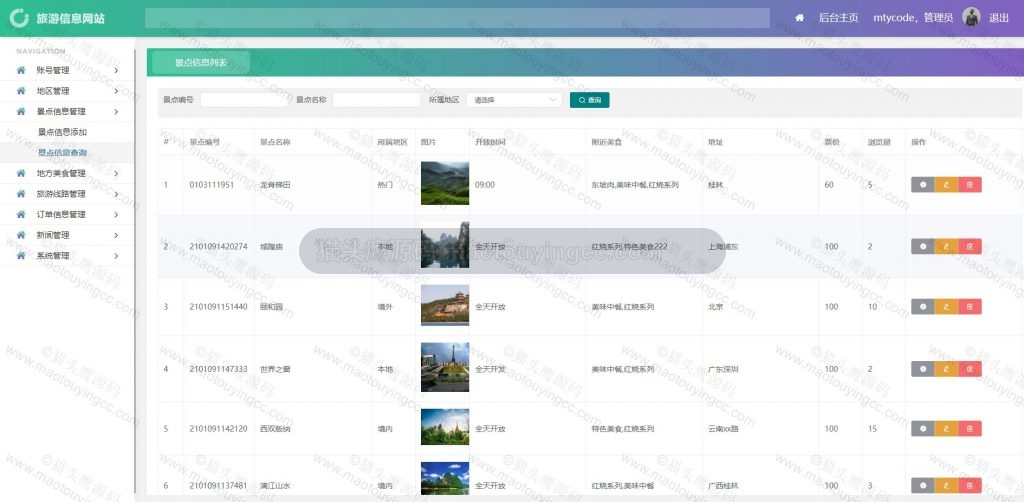Click house icon next to 新闻管理
Image resolution: width=1024 pixels, height=502 pixels.
(21, 235)
